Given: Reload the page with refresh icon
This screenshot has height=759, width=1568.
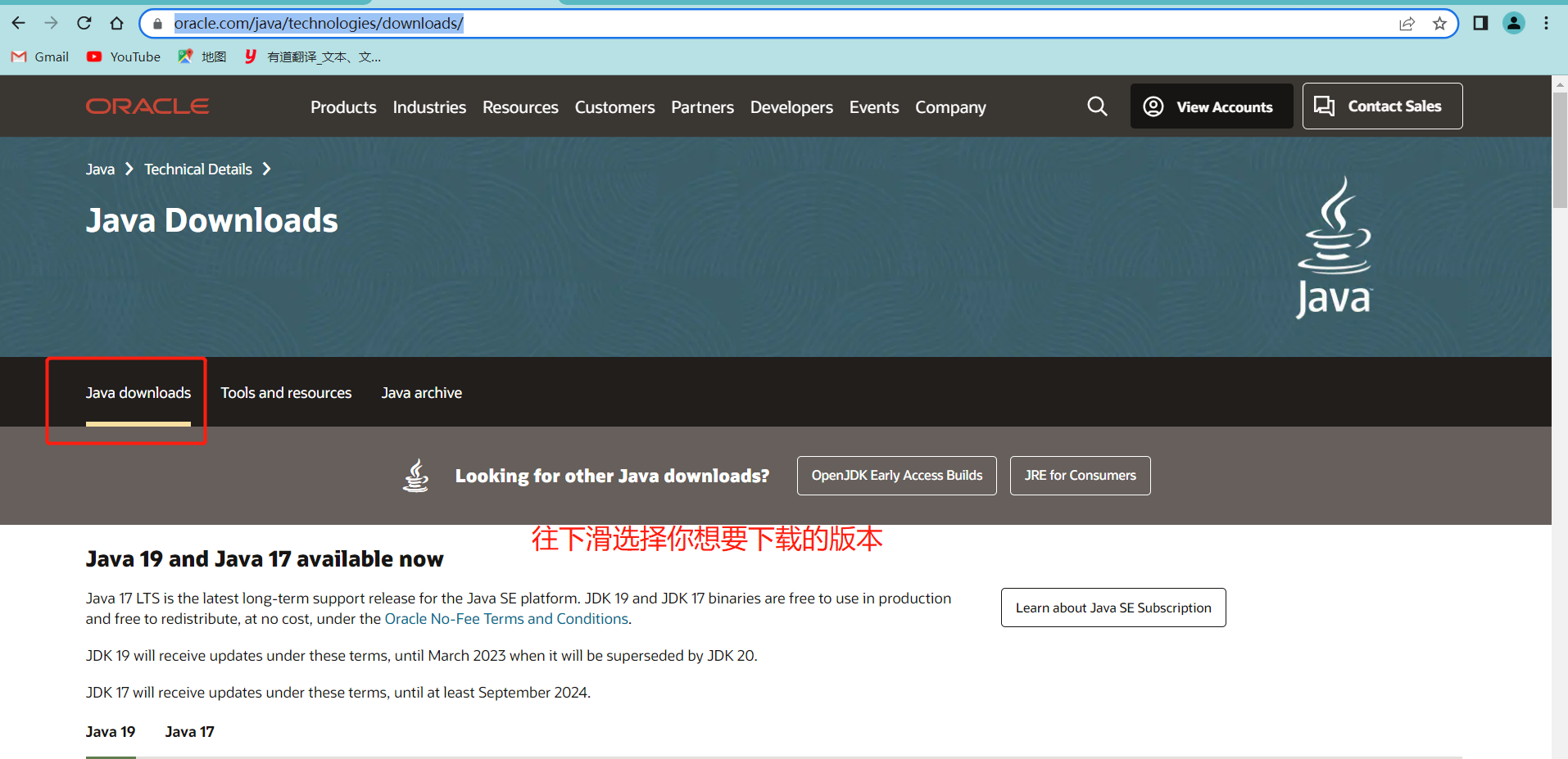Looking at the screenshot, I should point(84,23).
